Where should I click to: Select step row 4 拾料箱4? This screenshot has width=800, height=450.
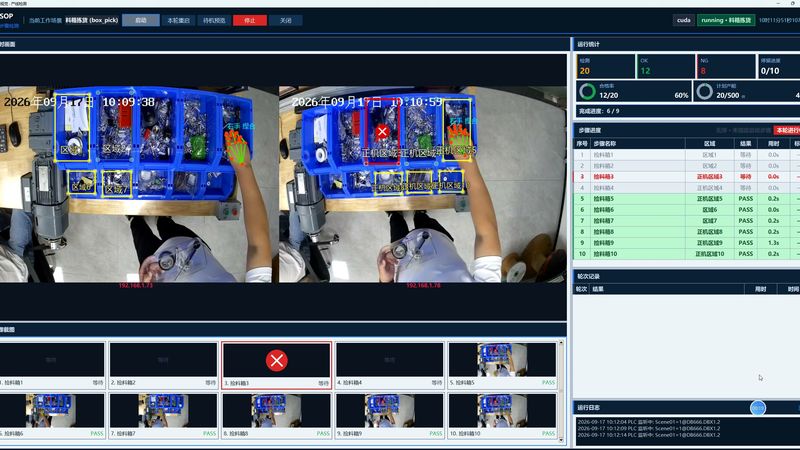coord(687,188)
